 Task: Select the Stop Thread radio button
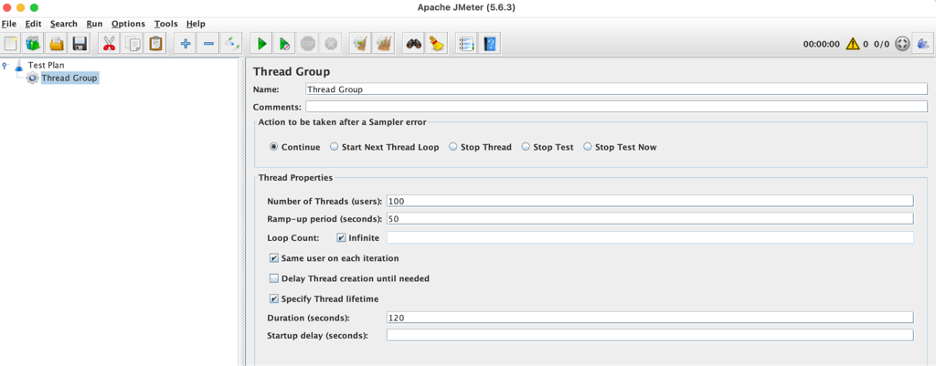click(453, 147)
